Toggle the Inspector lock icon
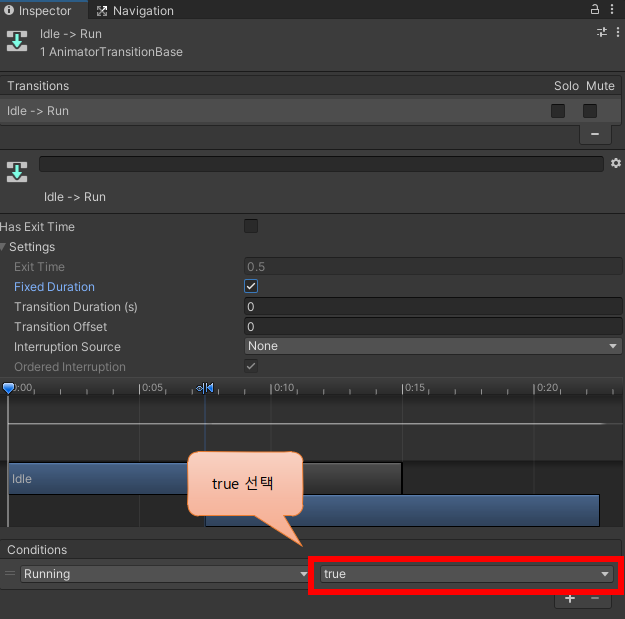625x619 pixels. click(594, 9)
